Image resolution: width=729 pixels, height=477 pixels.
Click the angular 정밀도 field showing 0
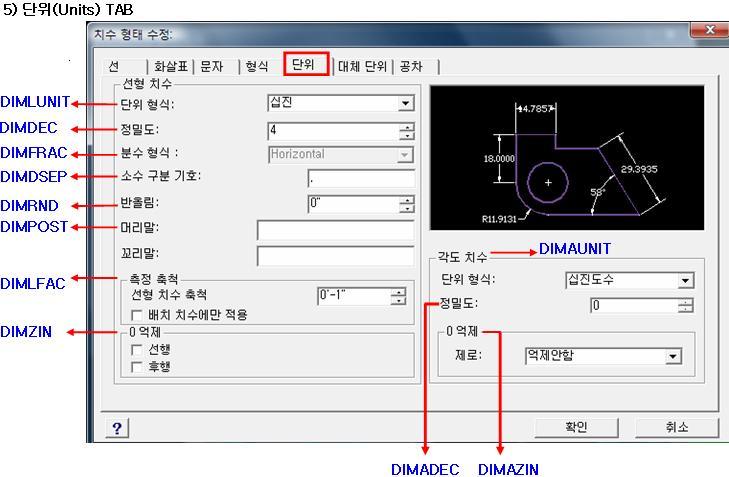634,305
